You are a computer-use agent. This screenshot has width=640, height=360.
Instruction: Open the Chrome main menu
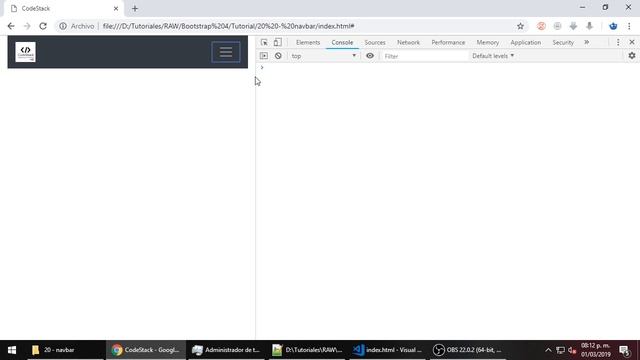(629, 26)
